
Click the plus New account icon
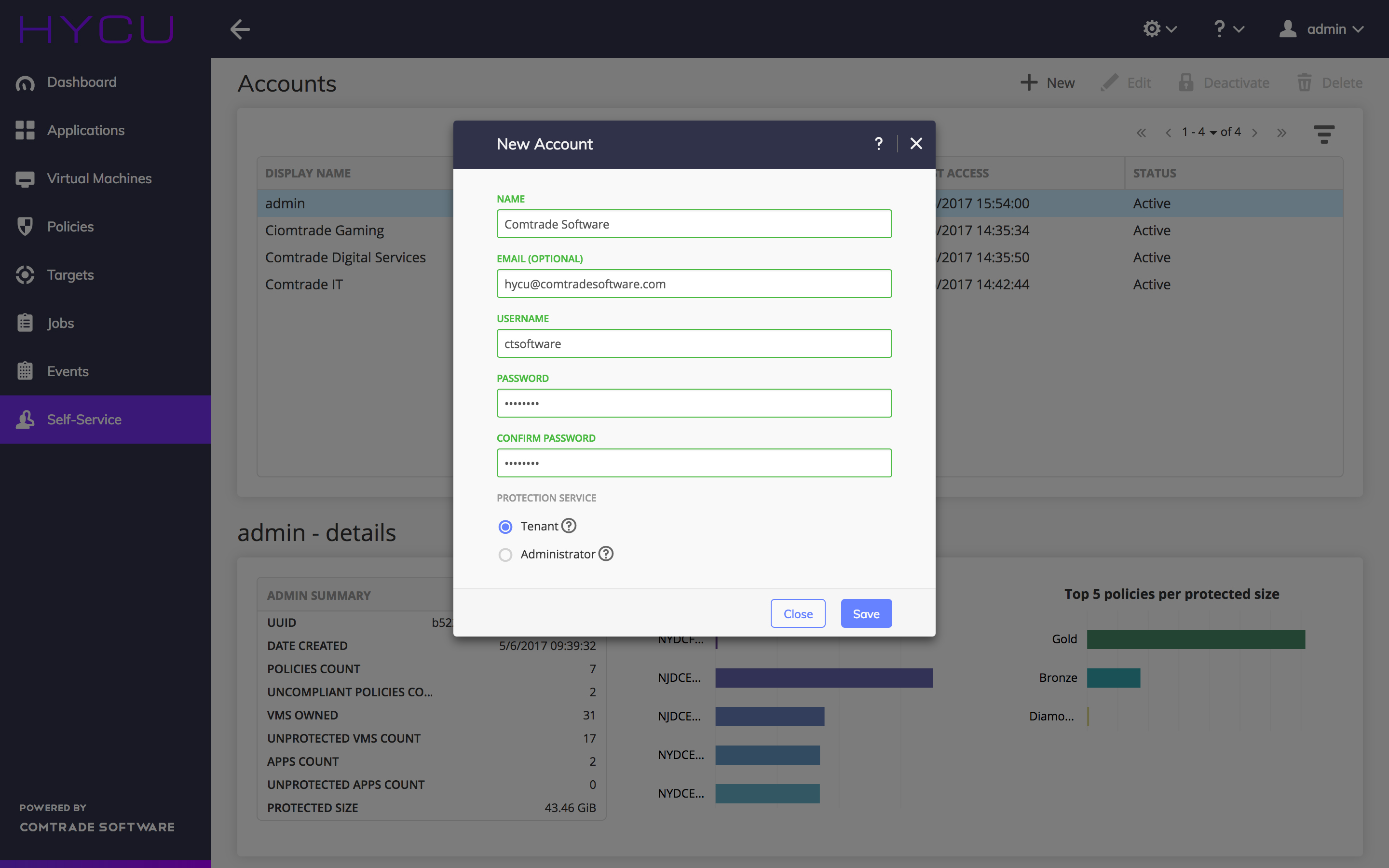[1029, 82]
